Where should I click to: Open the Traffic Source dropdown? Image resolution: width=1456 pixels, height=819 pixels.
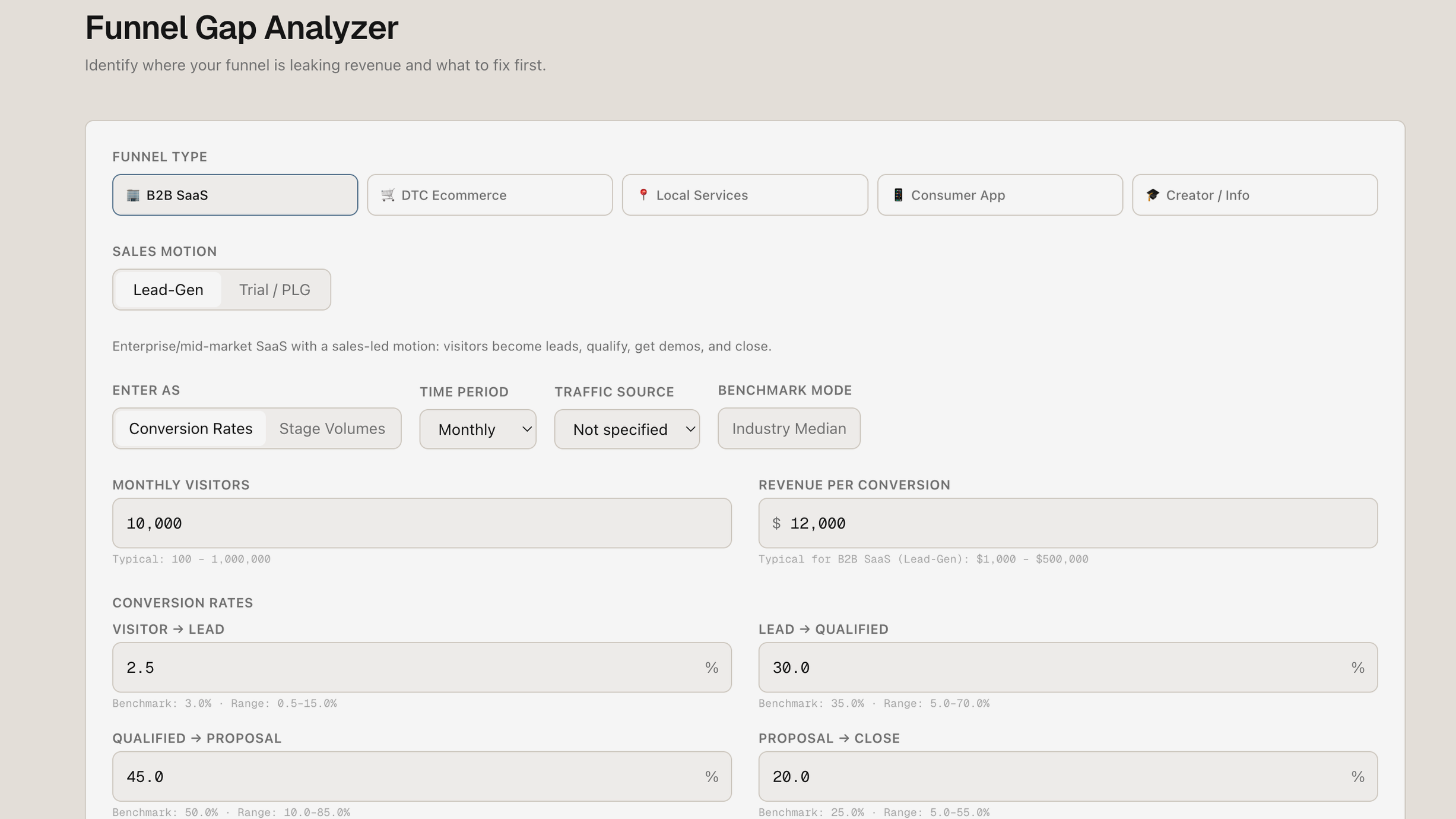[627, 429]
